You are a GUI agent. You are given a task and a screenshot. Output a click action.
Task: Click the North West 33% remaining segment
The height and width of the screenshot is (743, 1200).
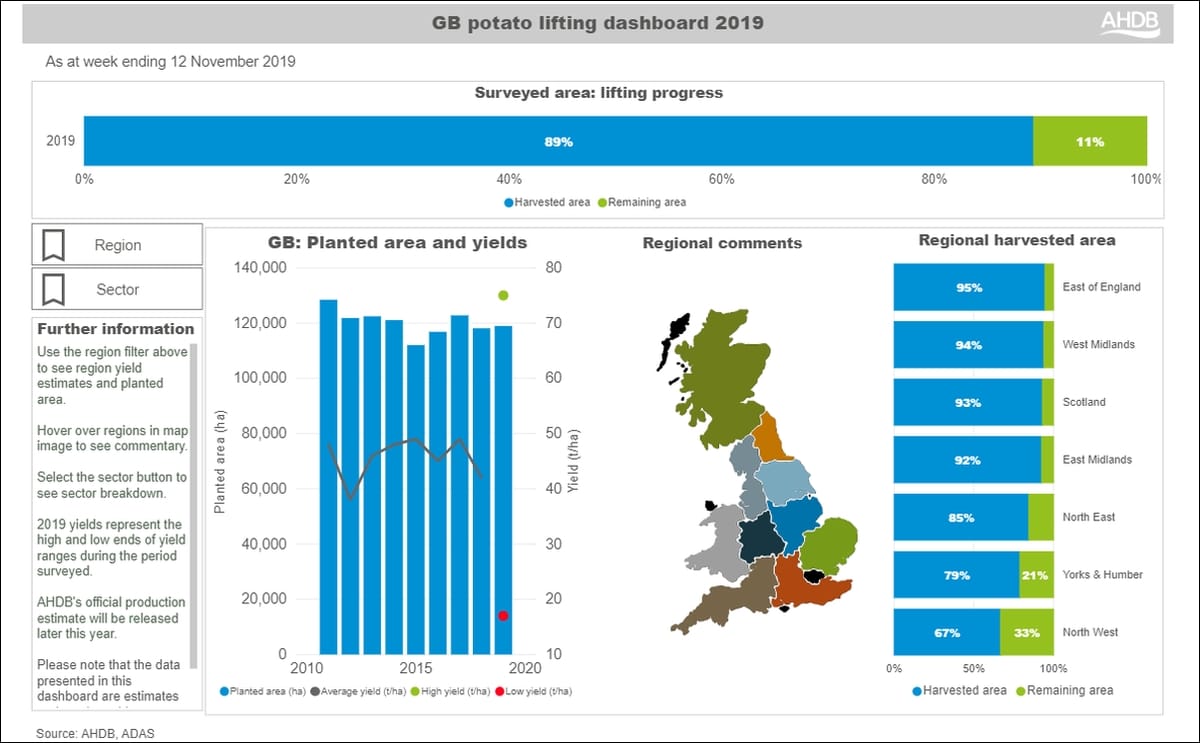pos(1027,632)
